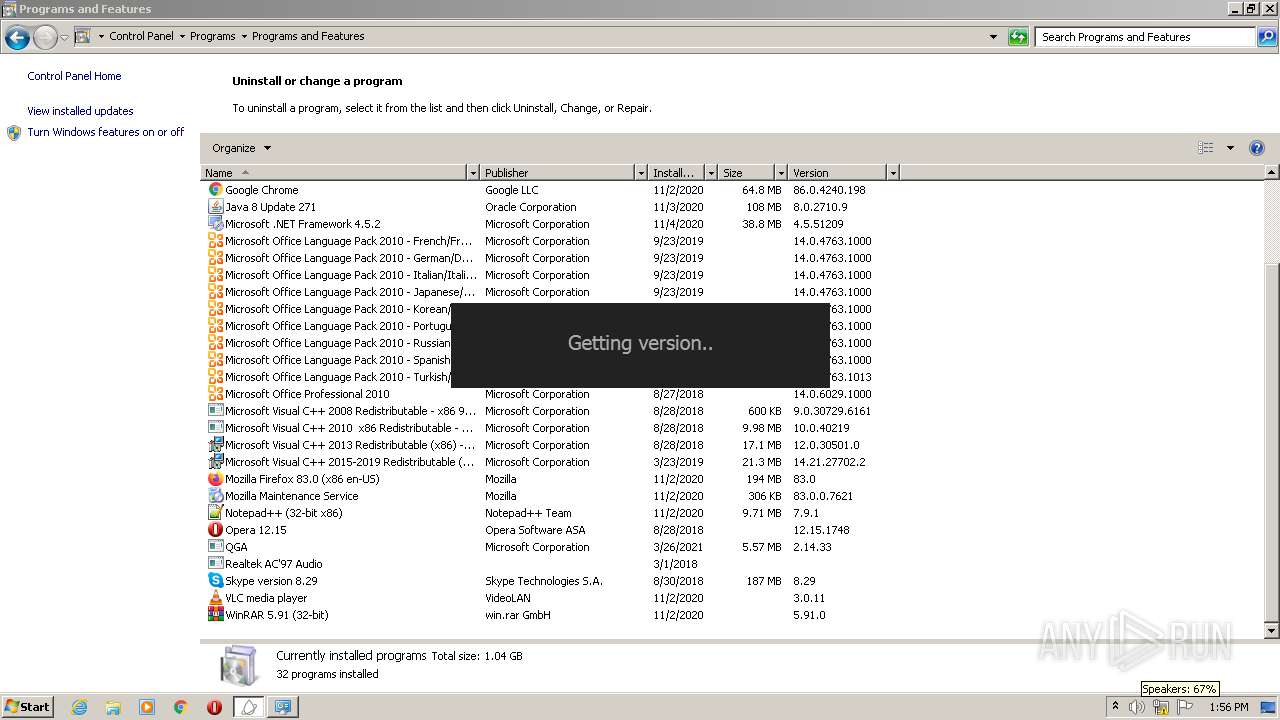Image resolution: width=1280 pixels, height=720 pixels.
Task: Select the VLC media player icon
Action: pos(215,598)
